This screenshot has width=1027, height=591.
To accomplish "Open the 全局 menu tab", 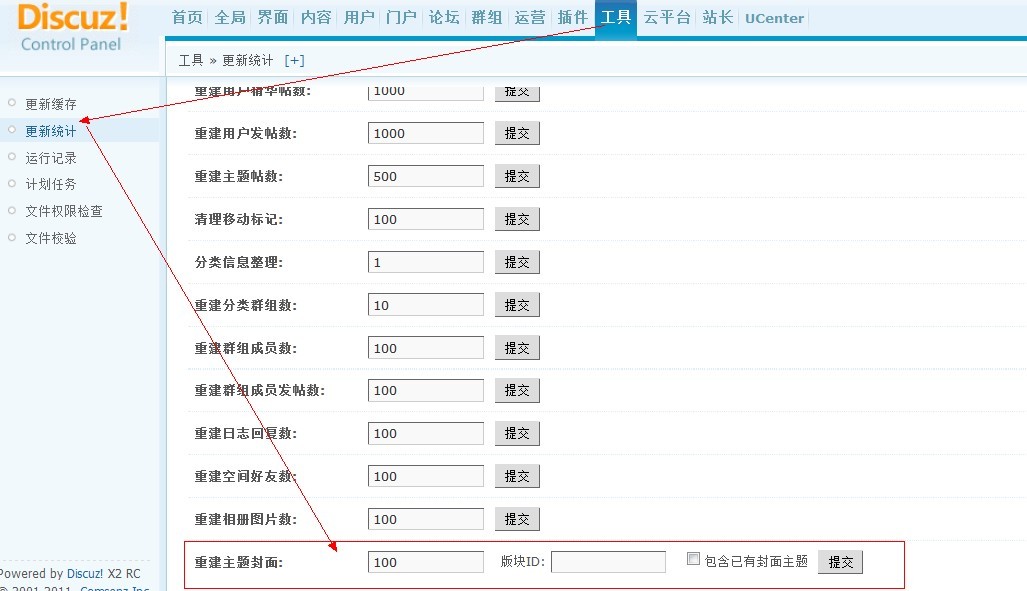I will point(230,17).
